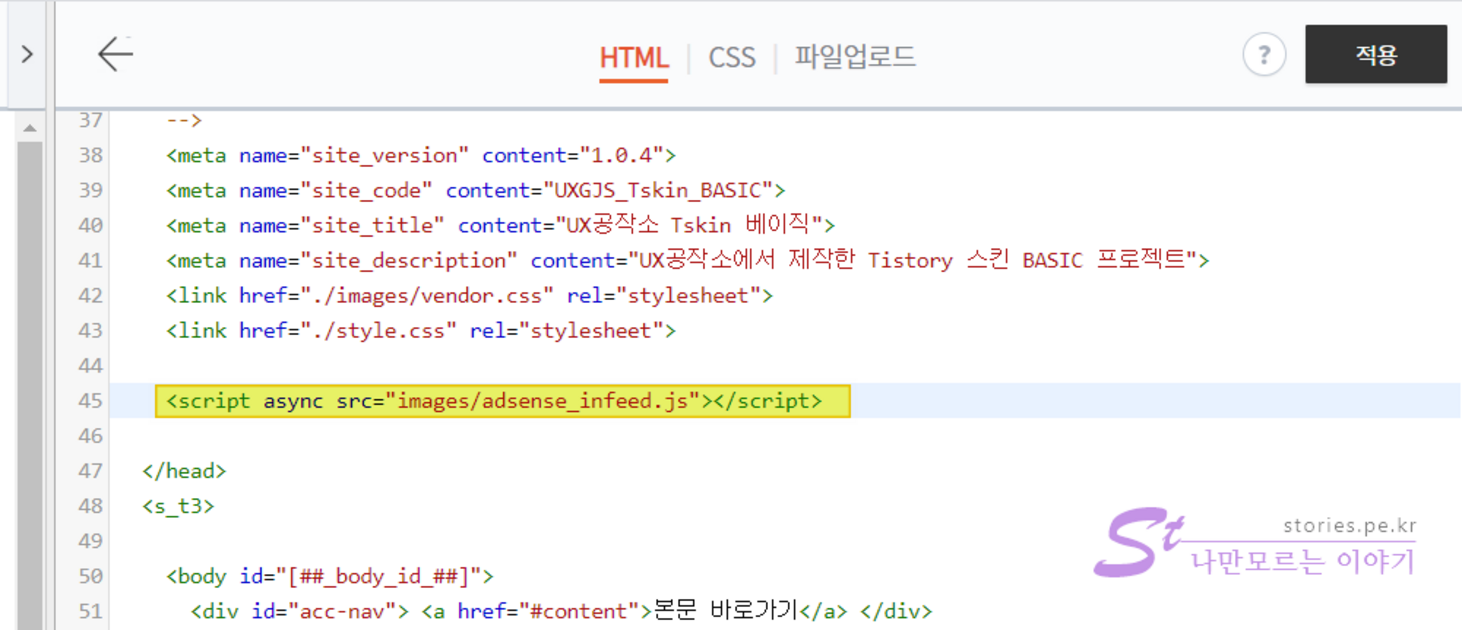Open the help question mark icon
1462x630 pixels.
pos(1264,54)
